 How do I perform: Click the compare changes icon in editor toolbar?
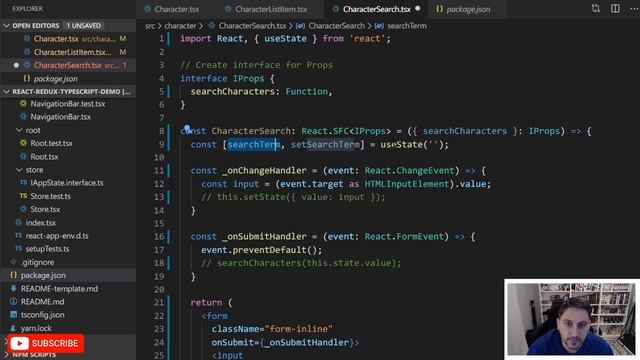596,9
